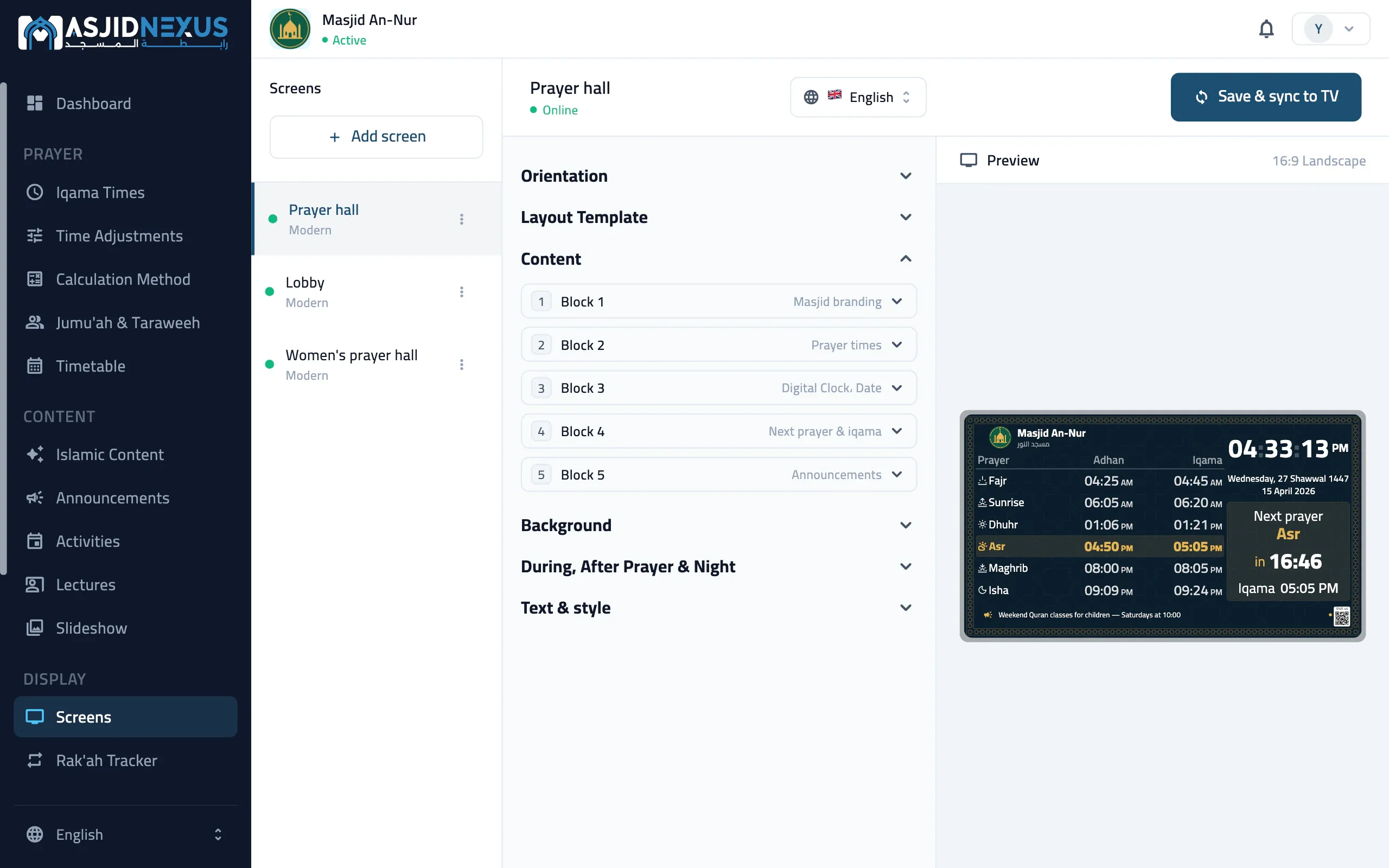The image size is (1389, 868).
Task: Open Iqama Times page
Action: click(125, 192)
